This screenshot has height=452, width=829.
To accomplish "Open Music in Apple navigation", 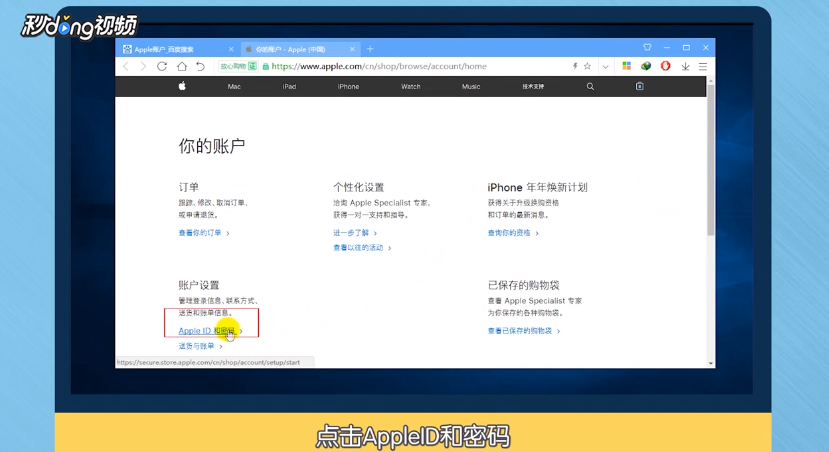I will (471, 86).
